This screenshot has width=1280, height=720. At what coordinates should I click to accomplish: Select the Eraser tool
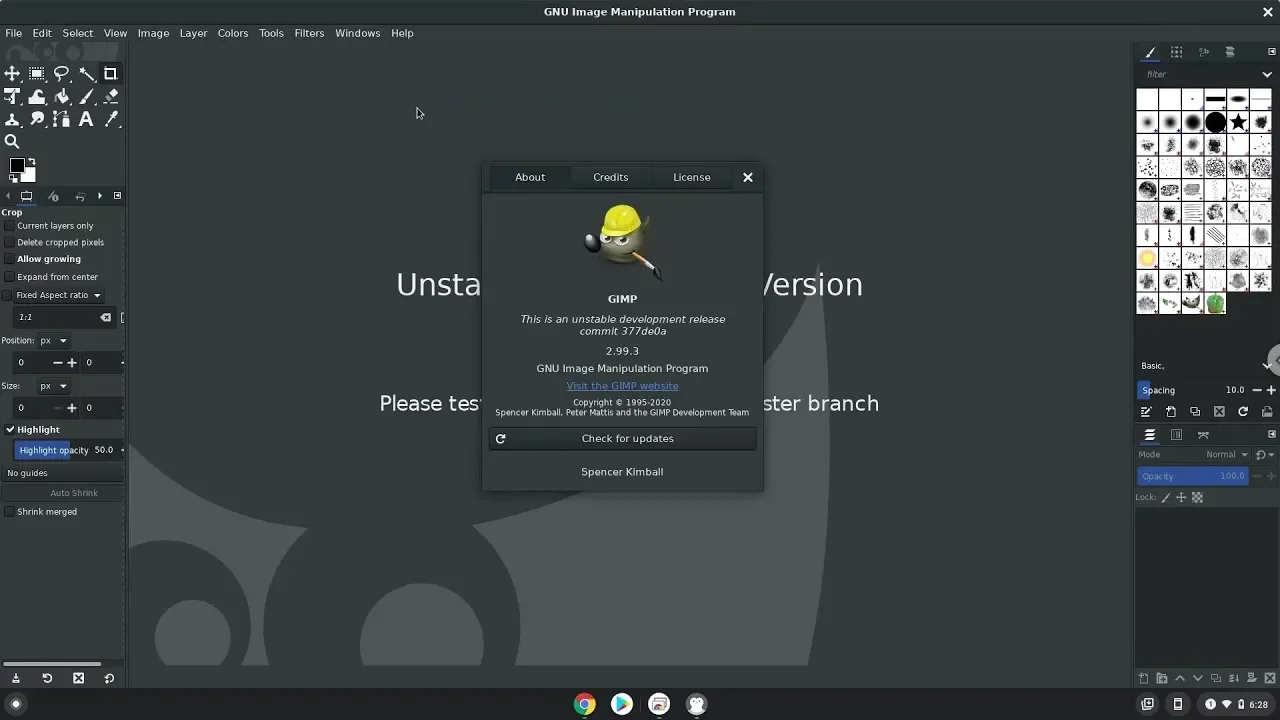(x=111, y=96)
